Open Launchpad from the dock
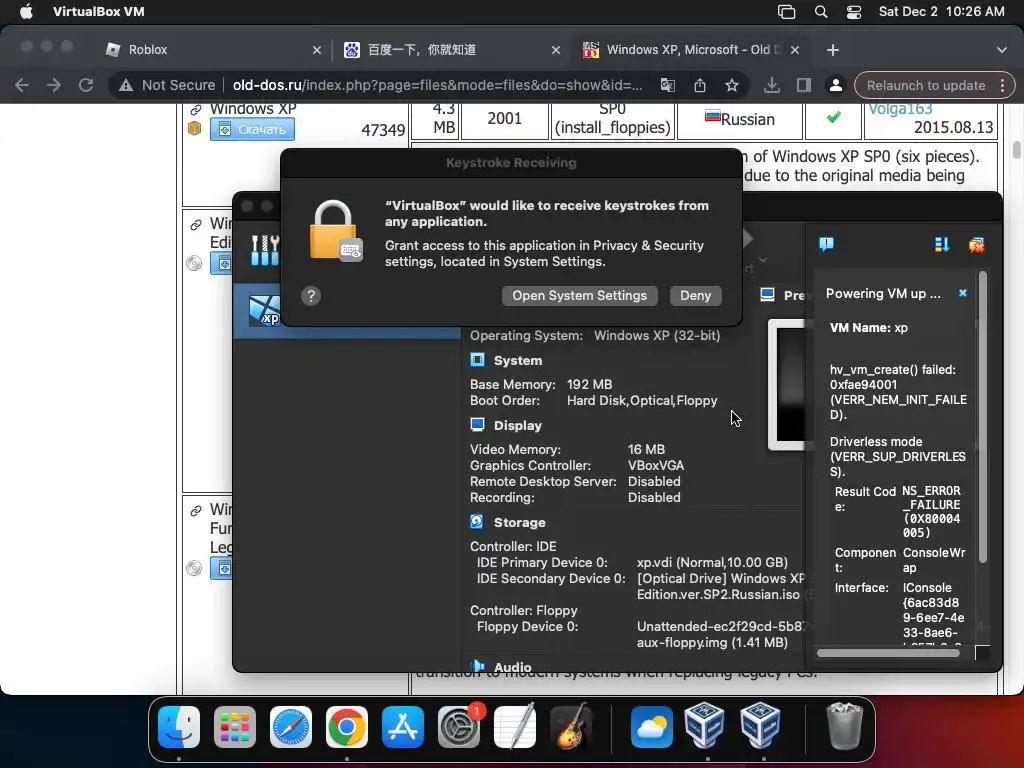The image size is (1024, 768). point(234,727)
